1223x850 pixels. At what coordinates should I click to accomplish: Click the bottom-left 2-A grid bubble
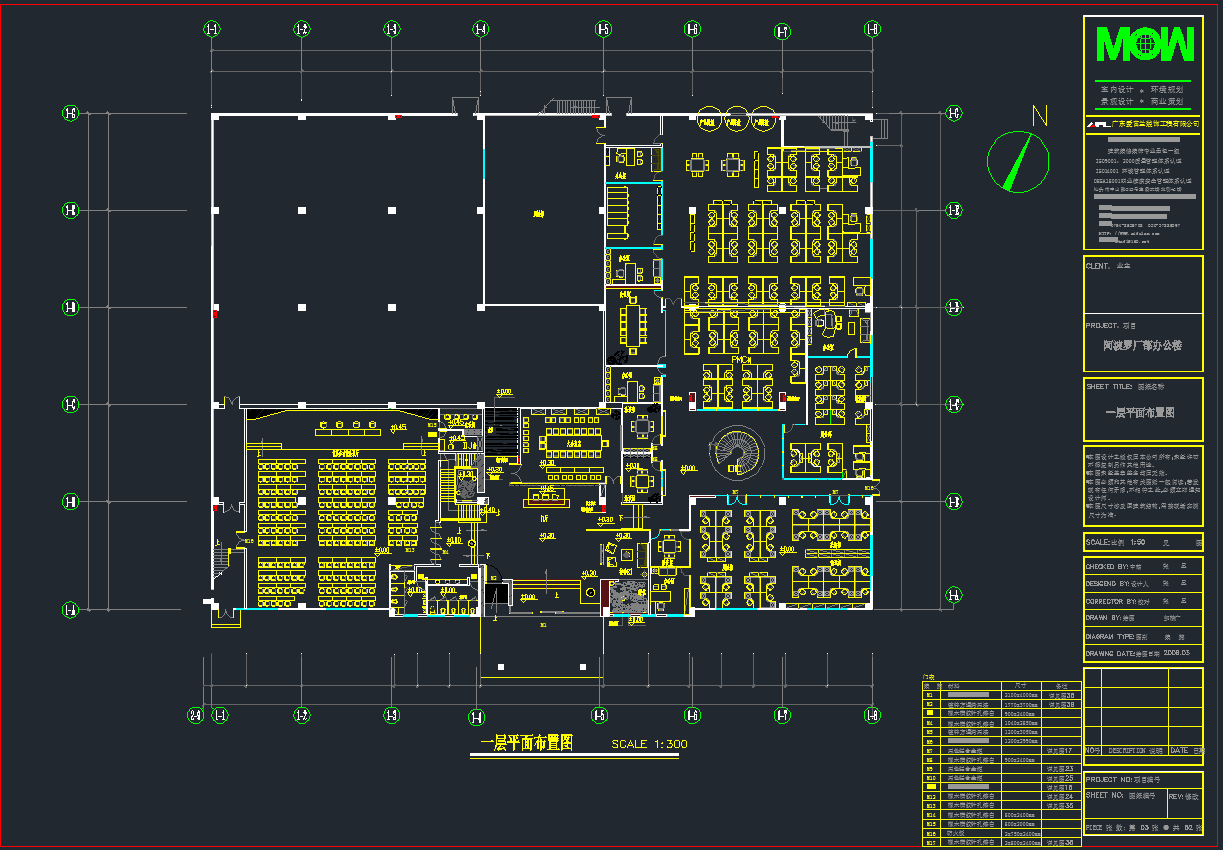(x=197, y=715)
